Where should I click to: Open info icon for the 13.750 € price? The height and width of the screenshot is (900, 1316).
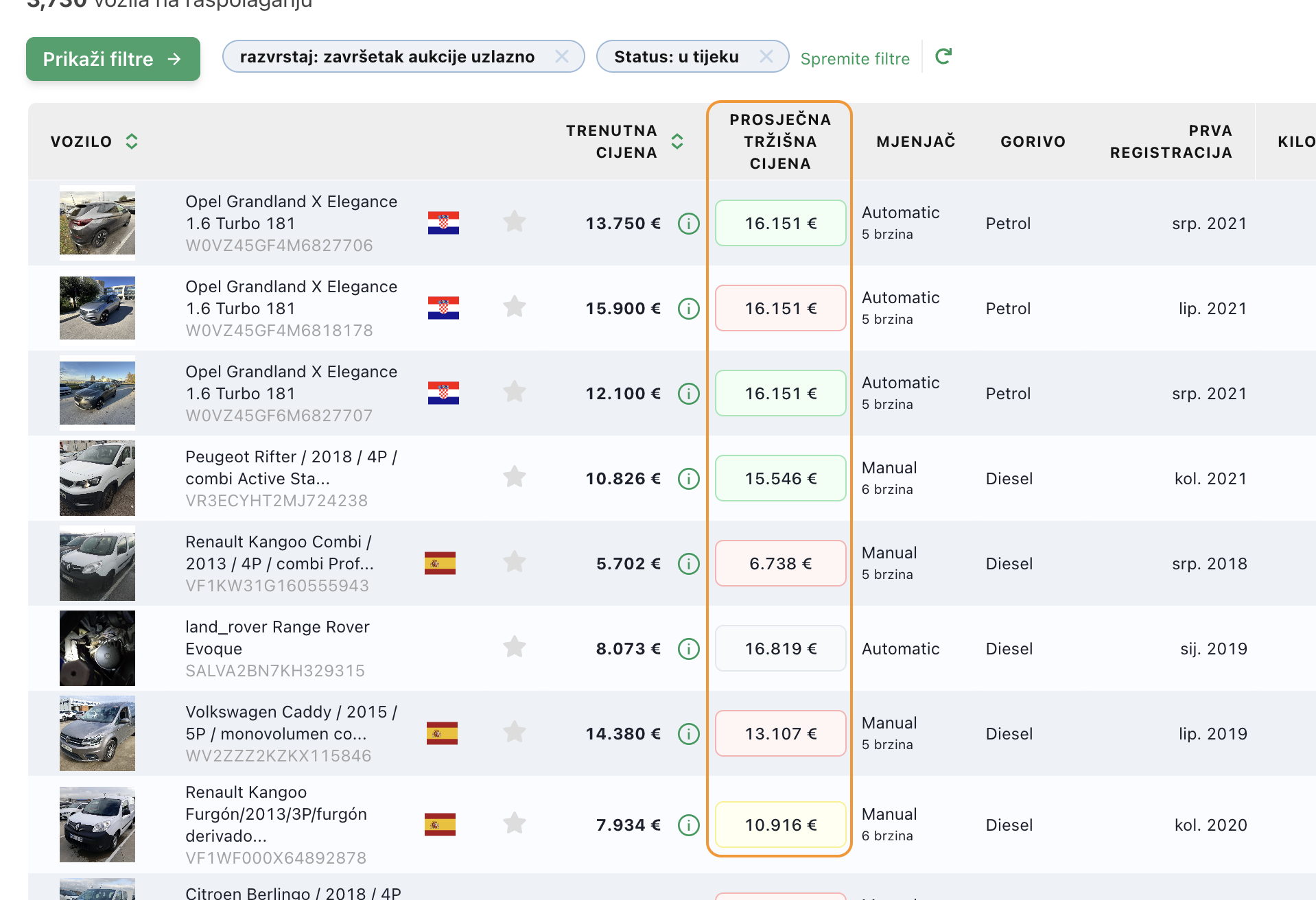point(688,224)
